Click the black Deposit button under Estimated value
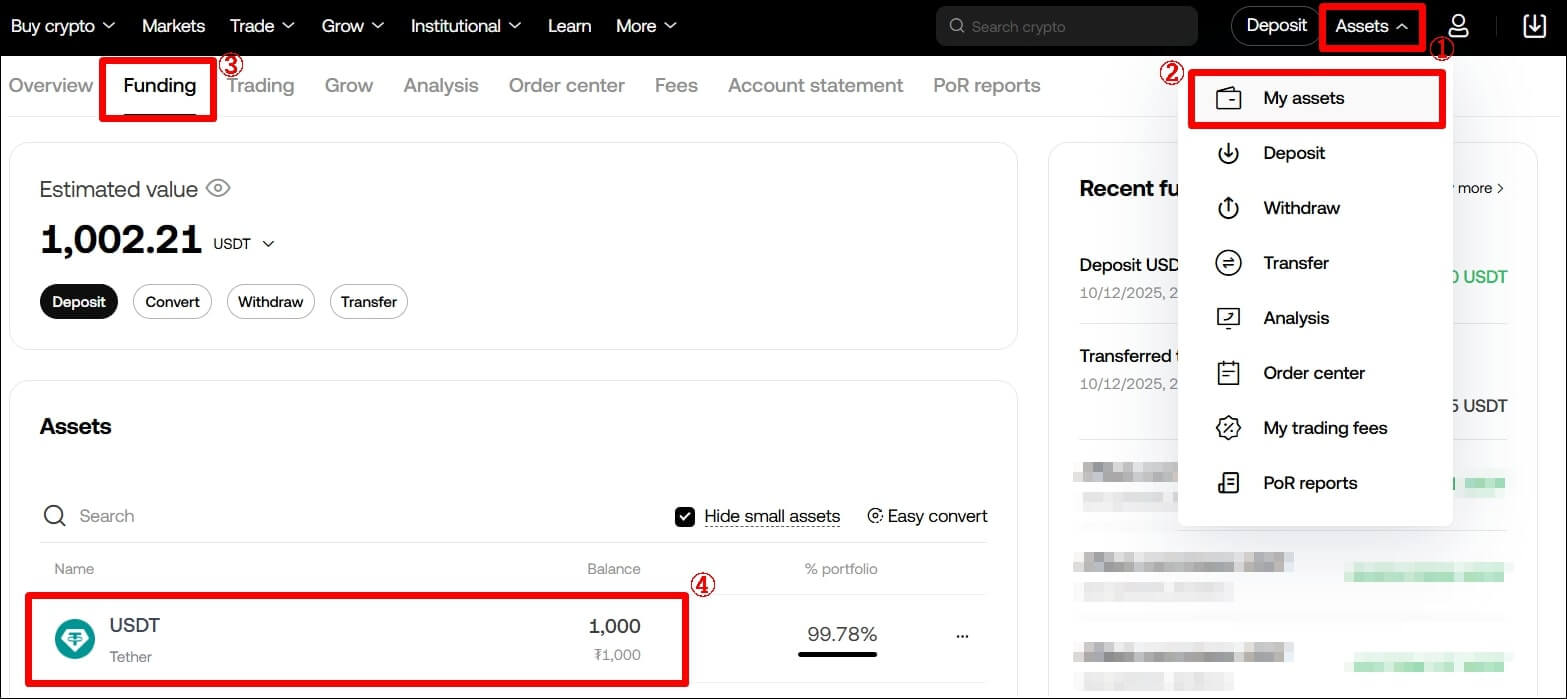1567x699 pixels. (79, 302)
